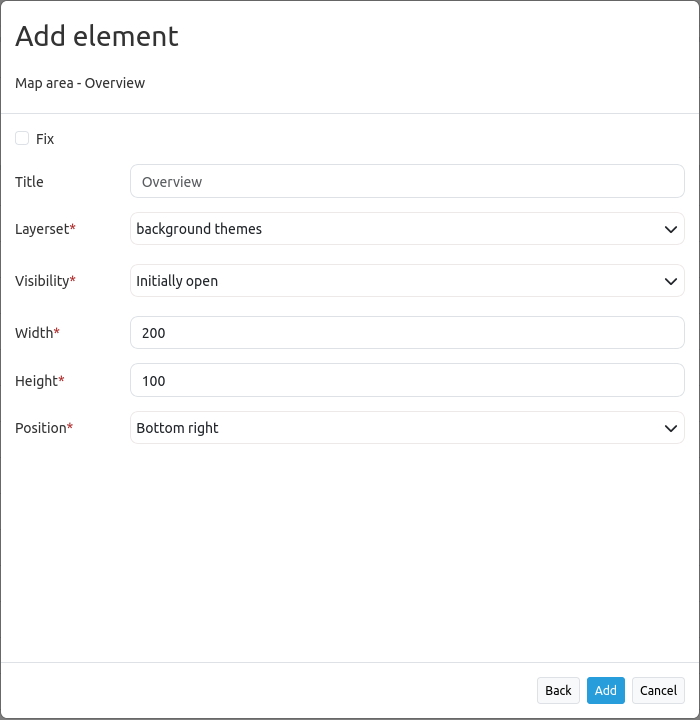
Task: Click the Title field label
Action: click(29, 182)
